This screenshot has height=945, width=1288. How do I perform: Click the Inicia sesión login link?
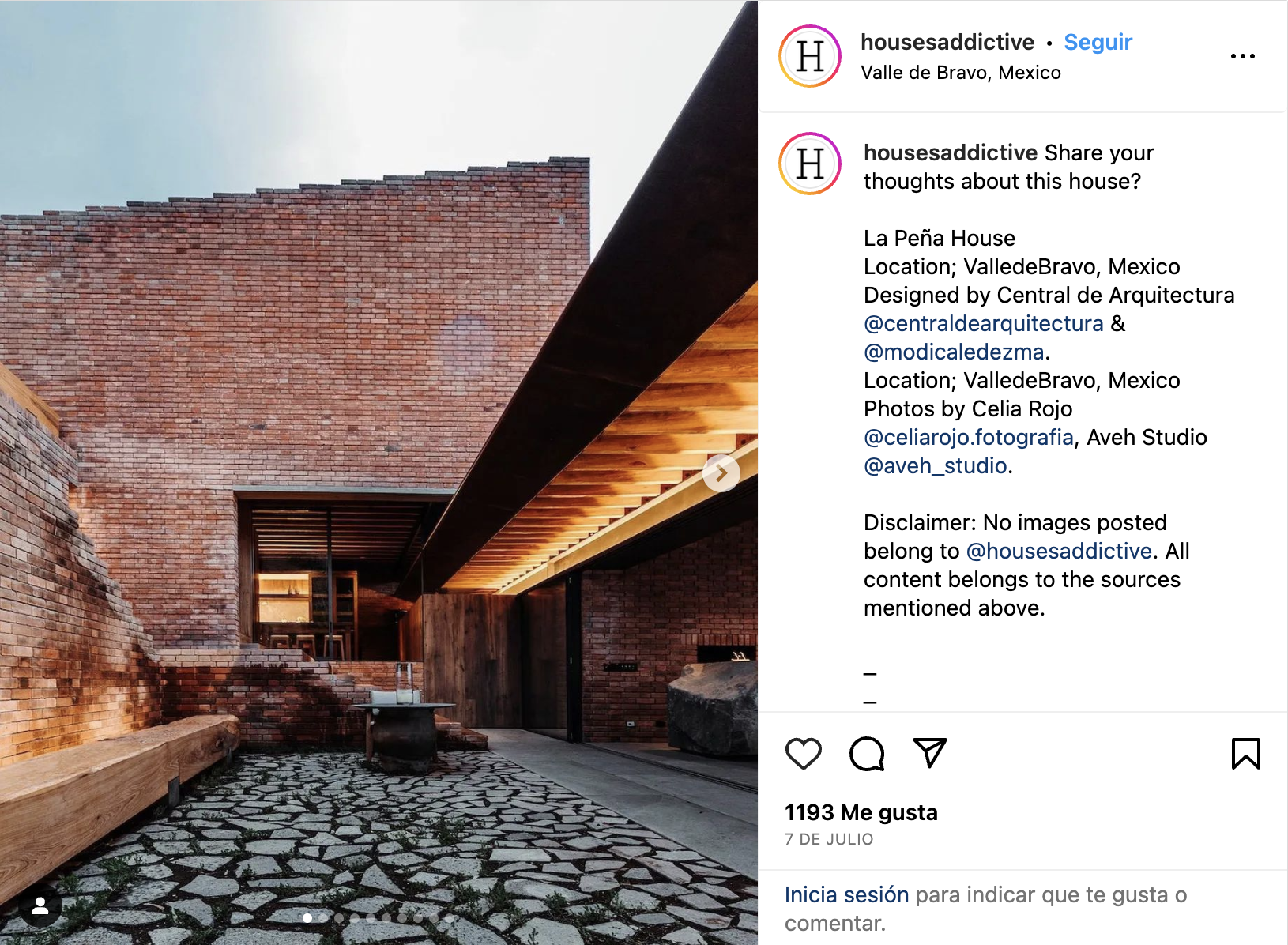(x=846, y=894)
